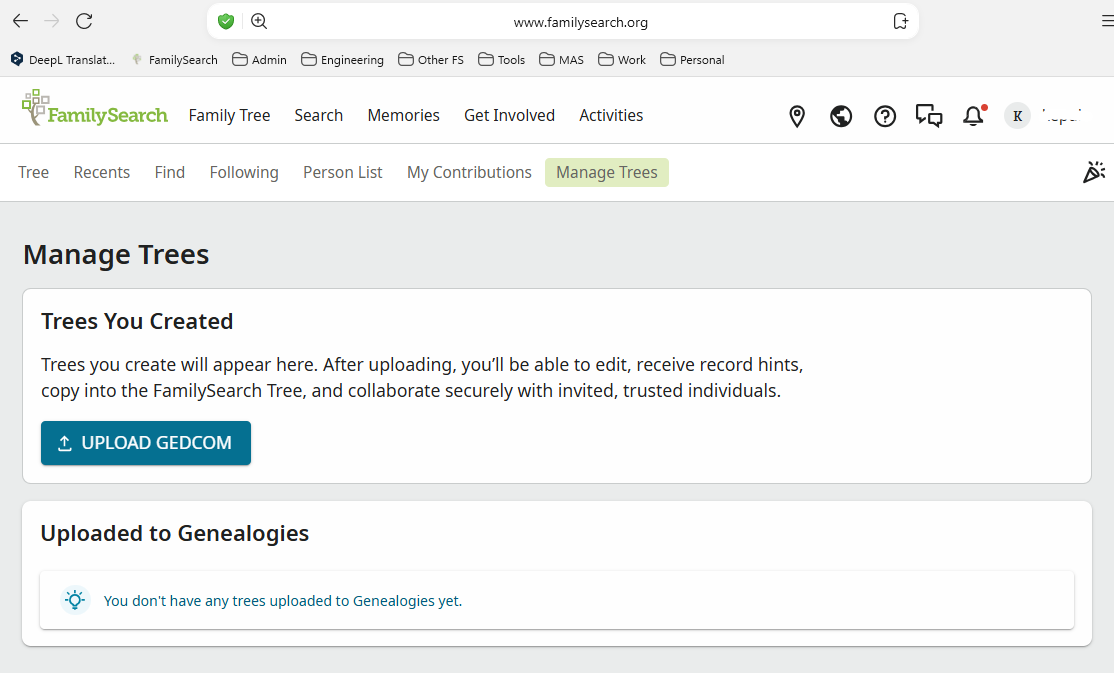
Task: Expand the Other FS bookmarks folder
Action: pos(431,60)
